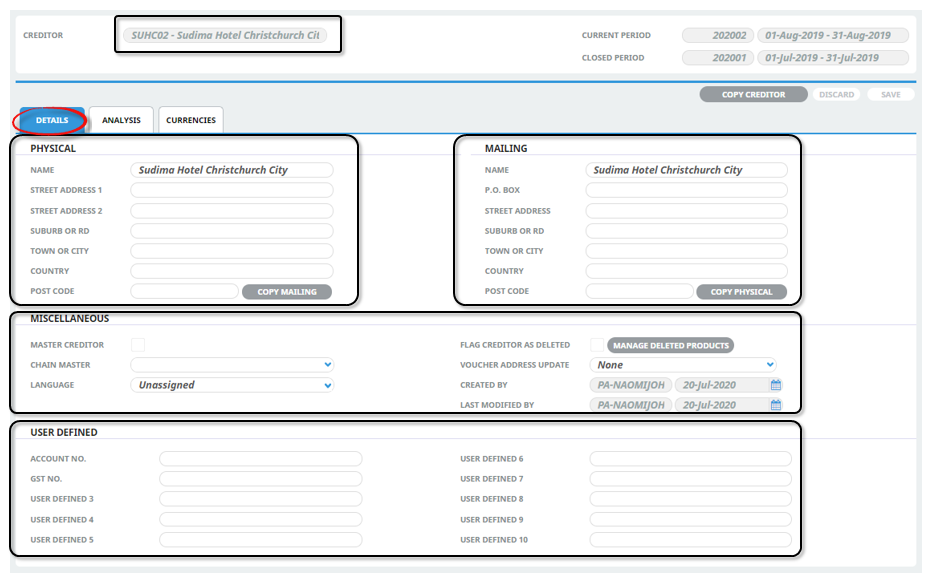The width and height of the screenshot is (930, 579).
Task: Focus the Mailing Country field
Action: pyautogui.click(x=687, y=271)
